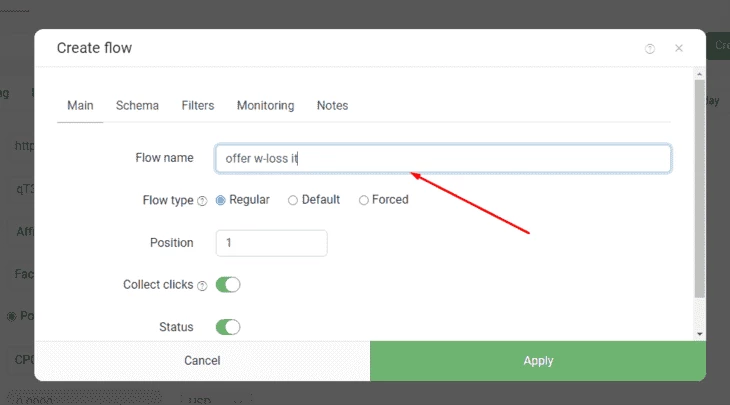Click the Flow type help icon

coord(202,201)
